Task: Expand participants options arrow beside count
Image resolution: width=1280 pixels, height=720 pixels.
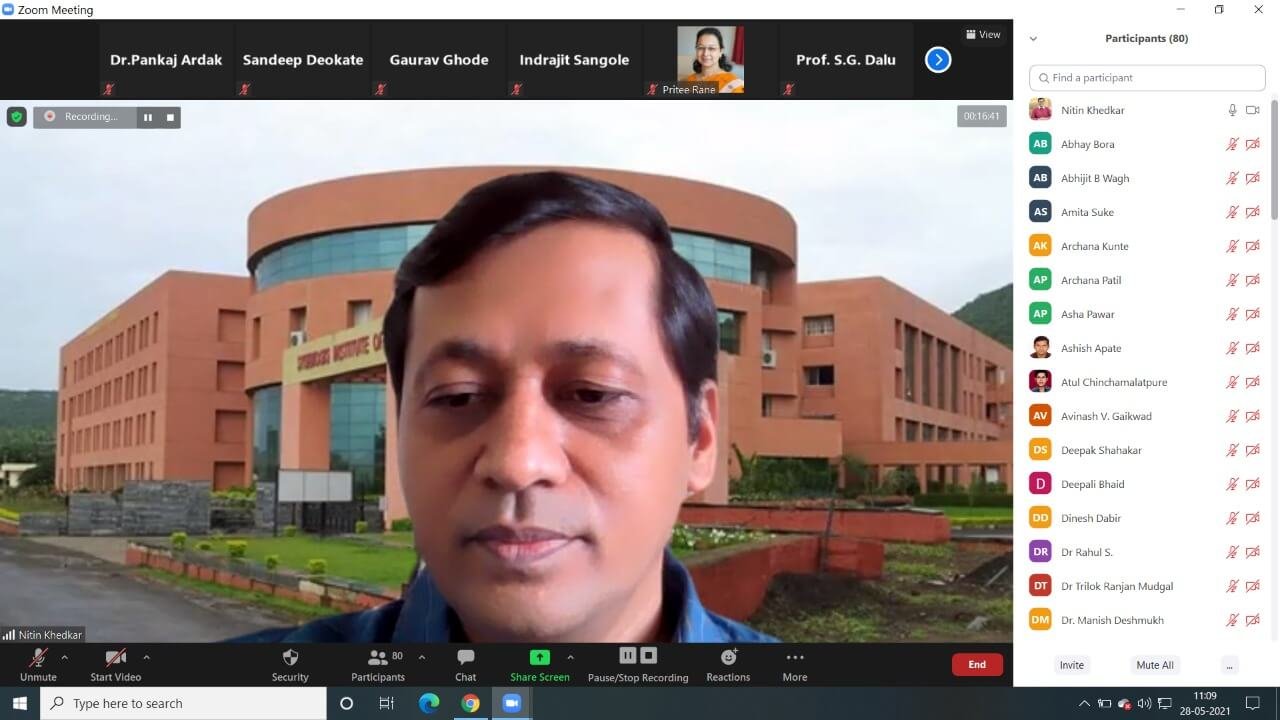Action: pyautogui.click(x=421, y=657)
